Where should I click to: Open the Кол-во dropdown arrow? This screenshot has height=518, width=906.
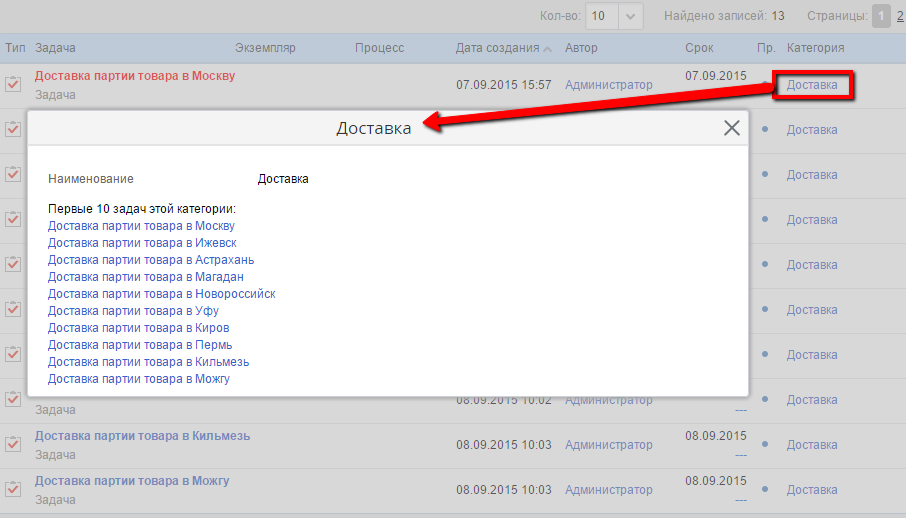tap(630, 16)
